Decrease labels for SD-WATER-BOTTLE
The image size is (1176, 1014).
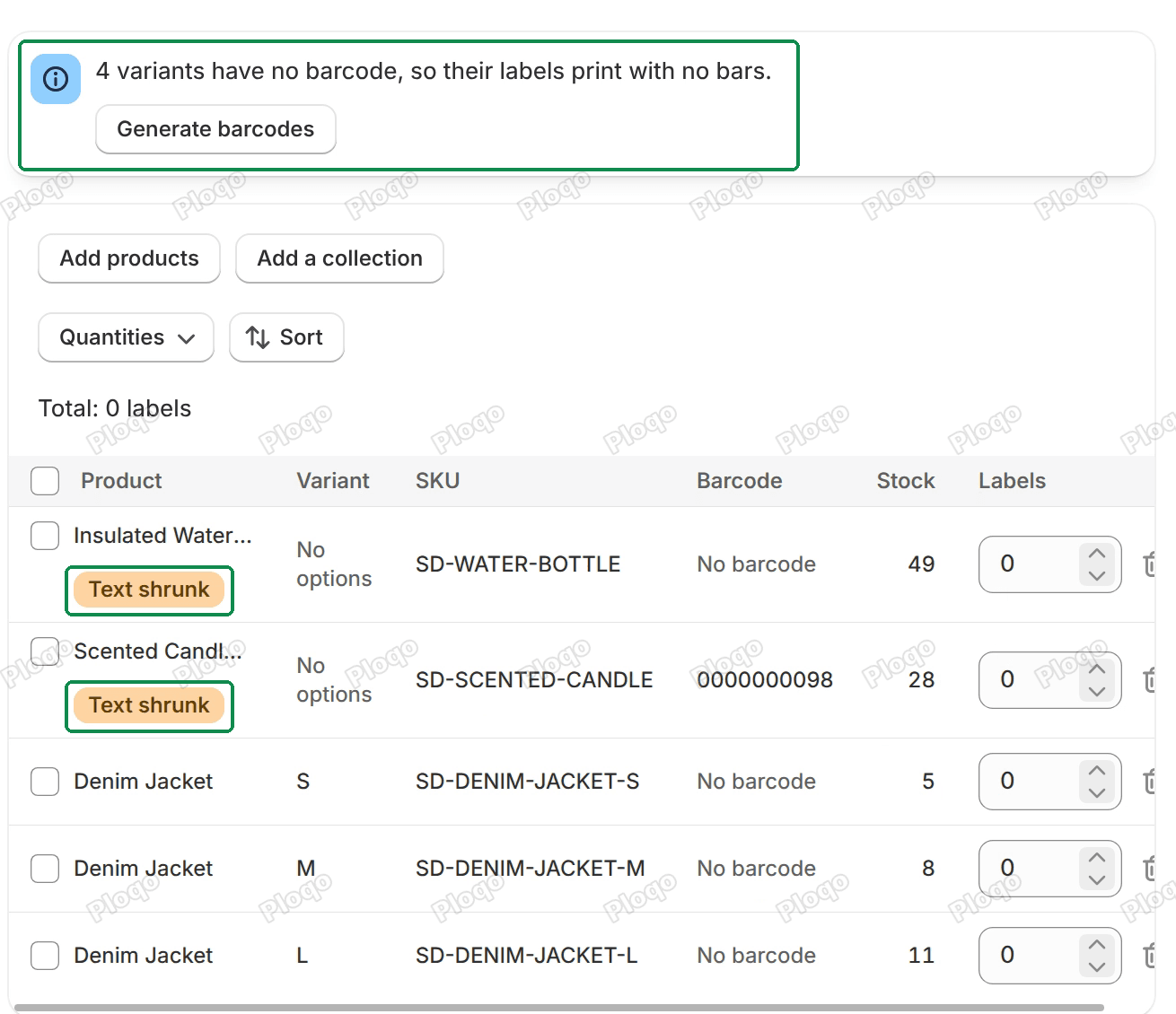click(x=1097, y=575)
